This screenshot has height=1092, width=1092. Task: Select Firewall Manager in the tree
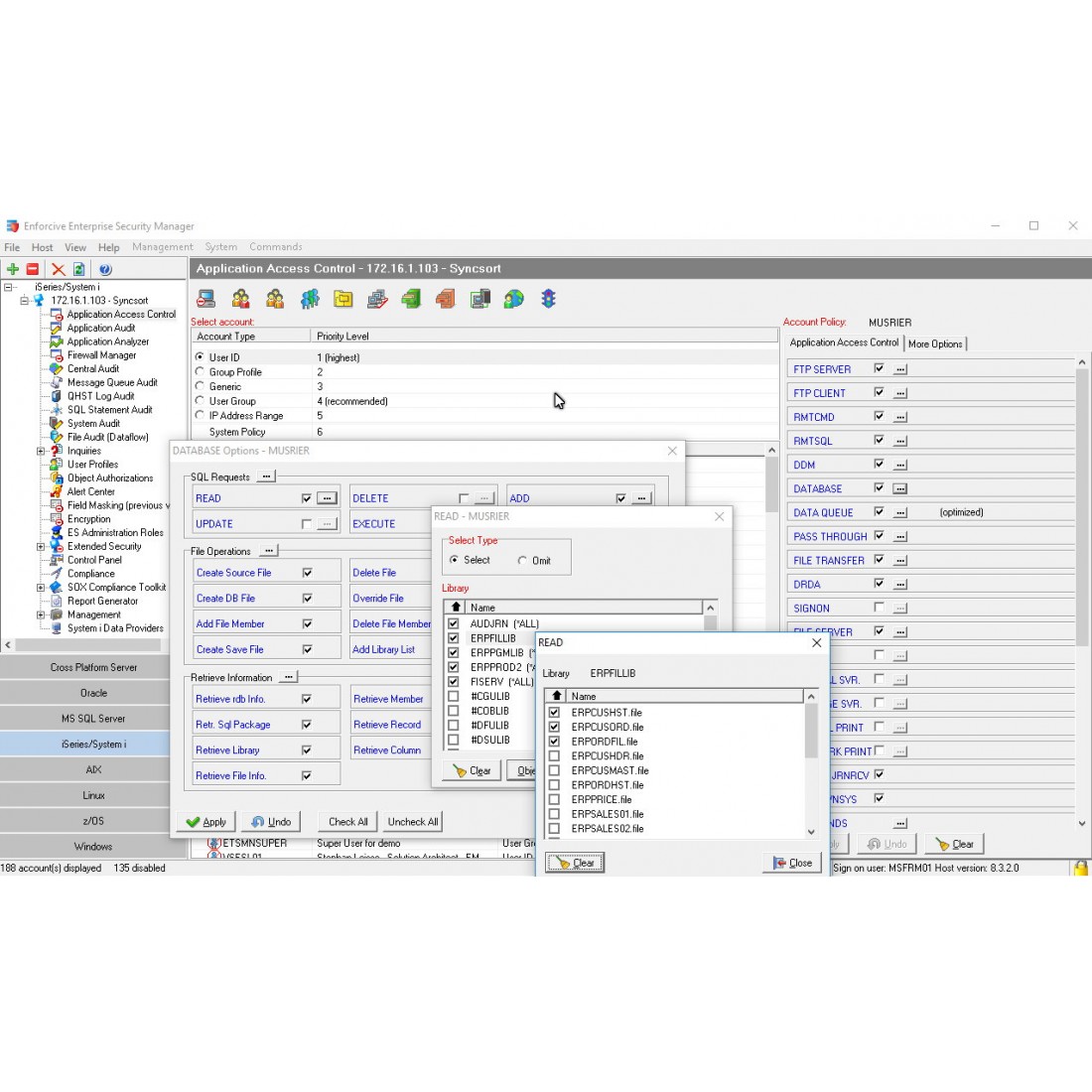click(101, 355)
